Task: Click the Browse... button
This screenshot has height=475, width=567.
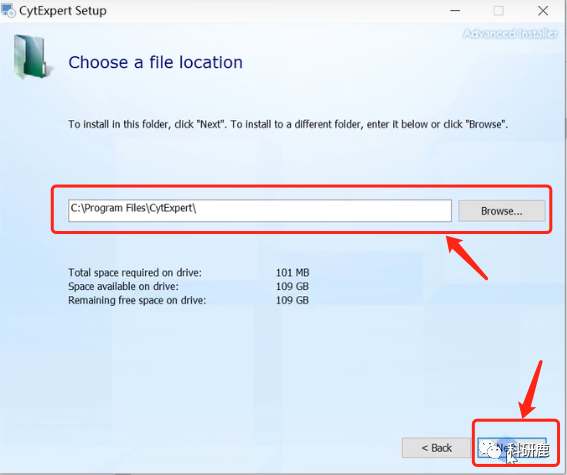Action: (502, 211)
